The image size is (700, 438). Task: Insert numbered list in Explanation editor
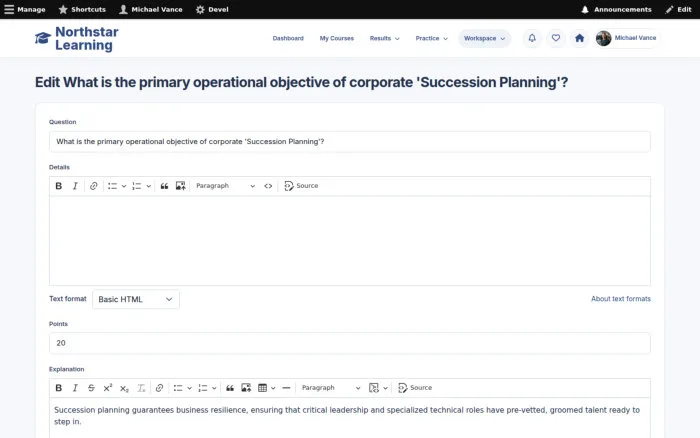pos(202,388)
